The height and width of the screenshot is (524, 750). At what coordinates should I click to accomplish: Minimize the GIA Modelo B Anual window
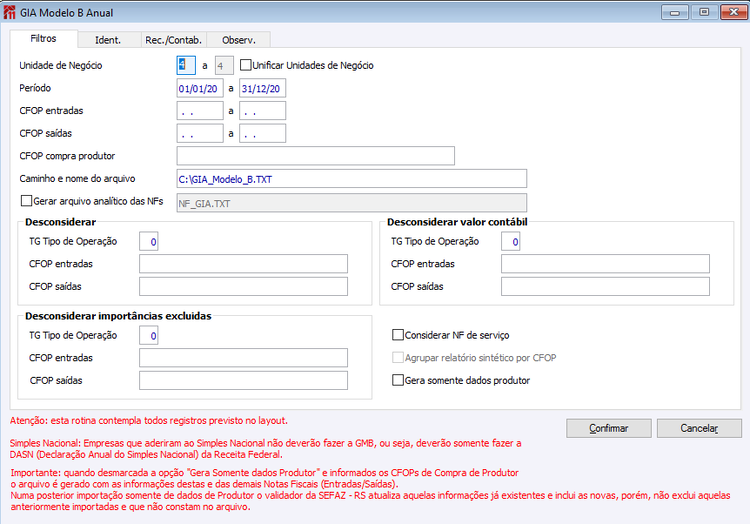coord(675,12)
